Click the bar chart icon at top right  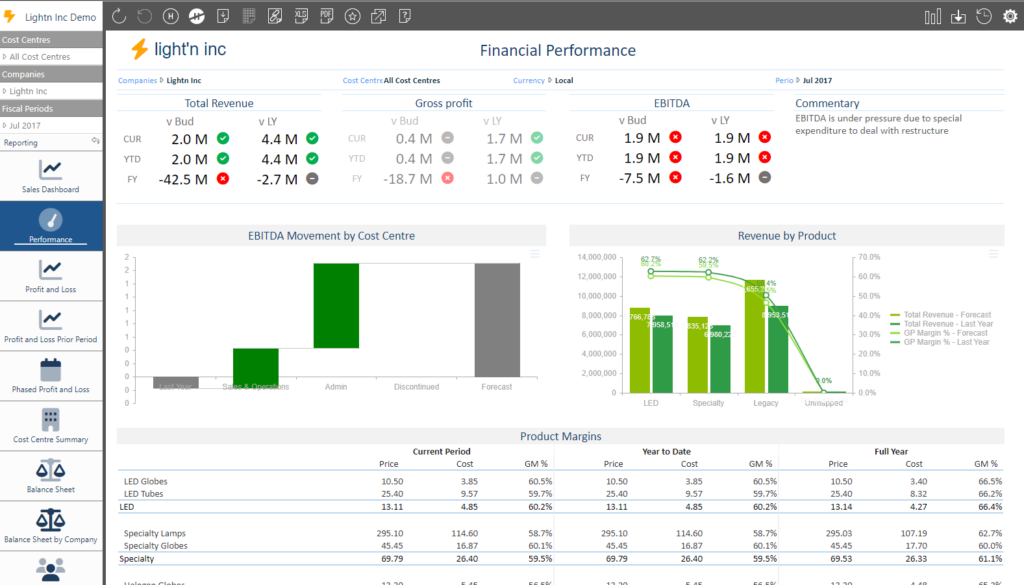tap(933, 16)
